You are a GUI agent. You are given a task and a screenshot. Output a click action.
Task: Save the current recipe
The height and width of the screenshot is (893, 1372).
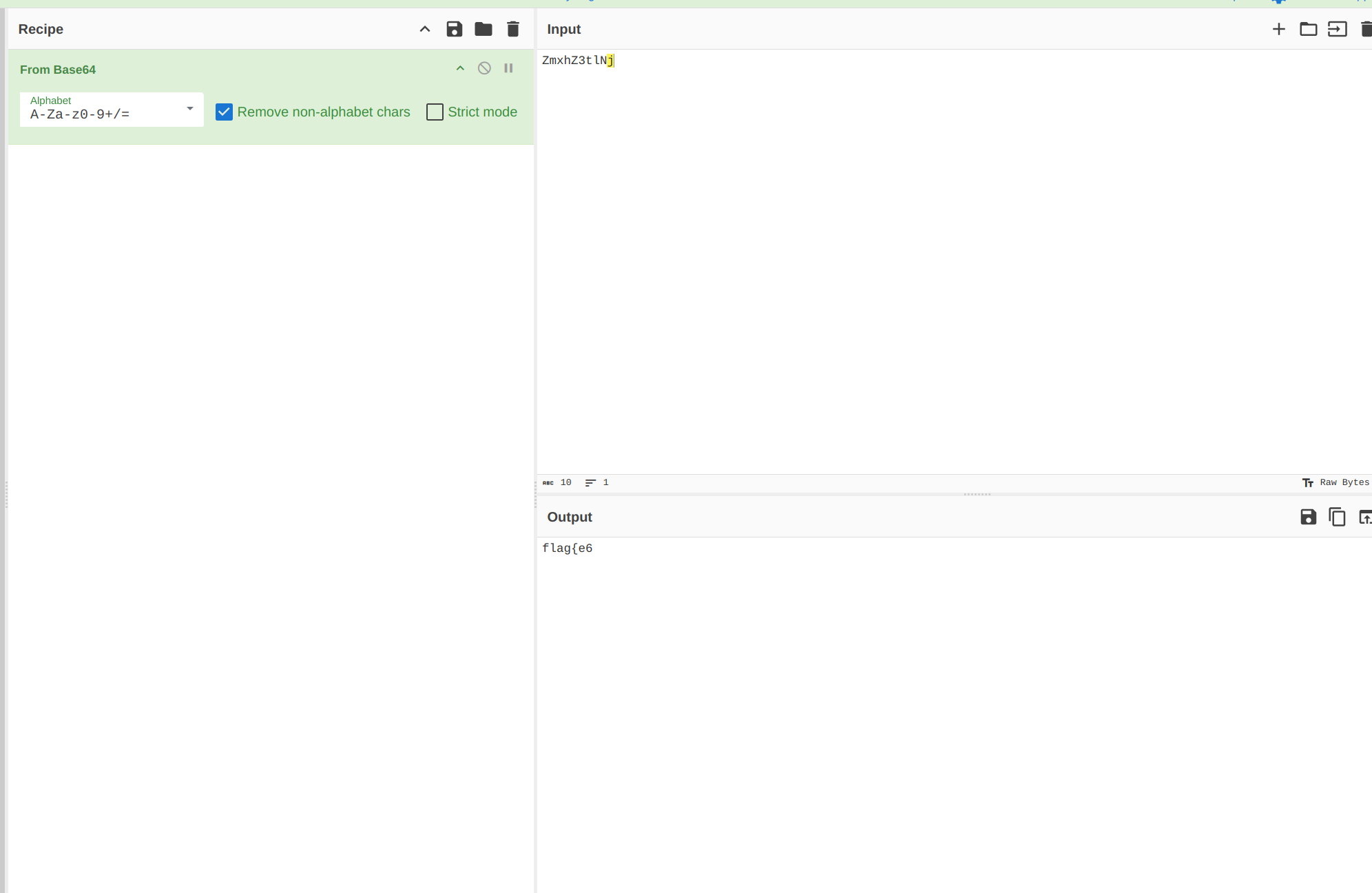click(454, 29)
